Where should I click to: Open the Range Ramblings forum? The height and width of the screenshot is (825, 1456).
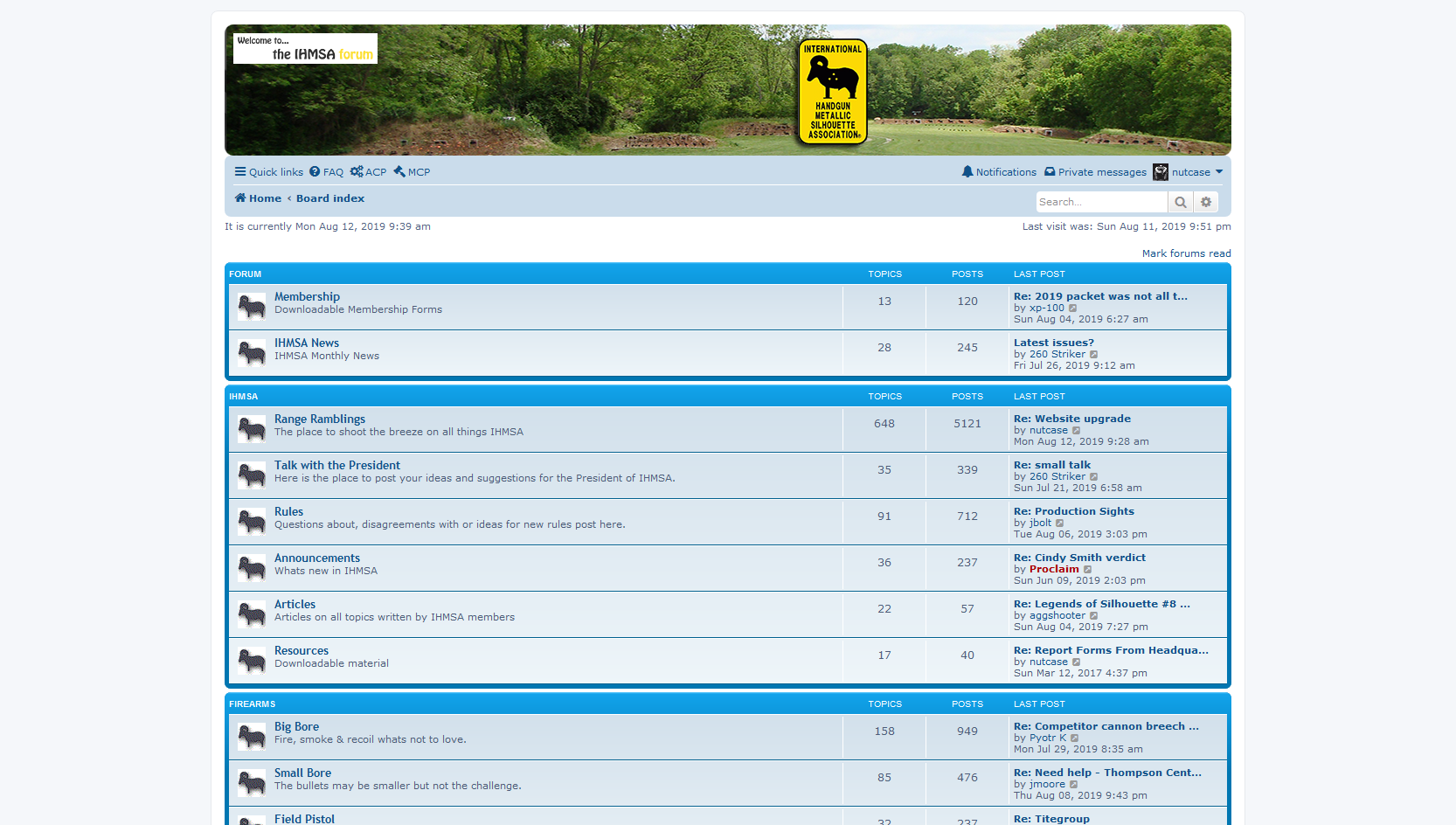[320, 419]
